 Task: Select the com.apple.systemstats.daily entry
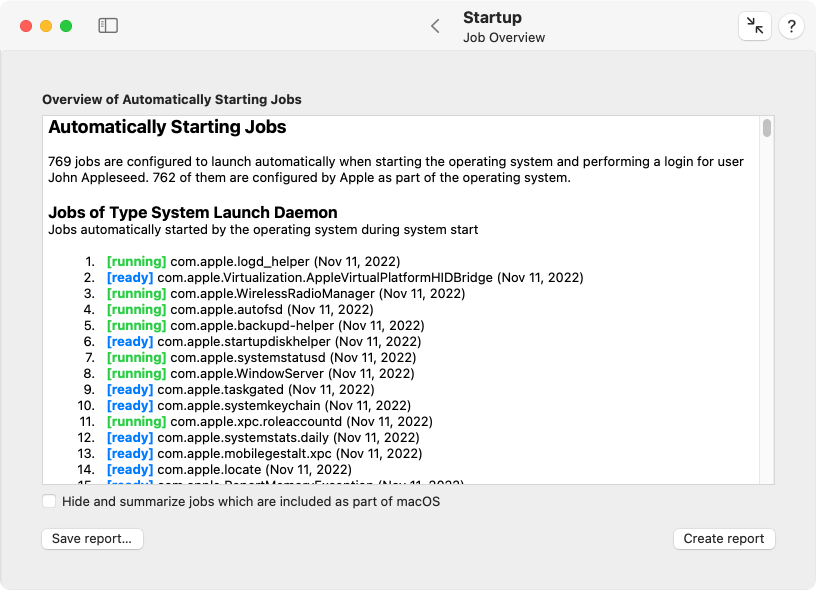pos(263,438)
